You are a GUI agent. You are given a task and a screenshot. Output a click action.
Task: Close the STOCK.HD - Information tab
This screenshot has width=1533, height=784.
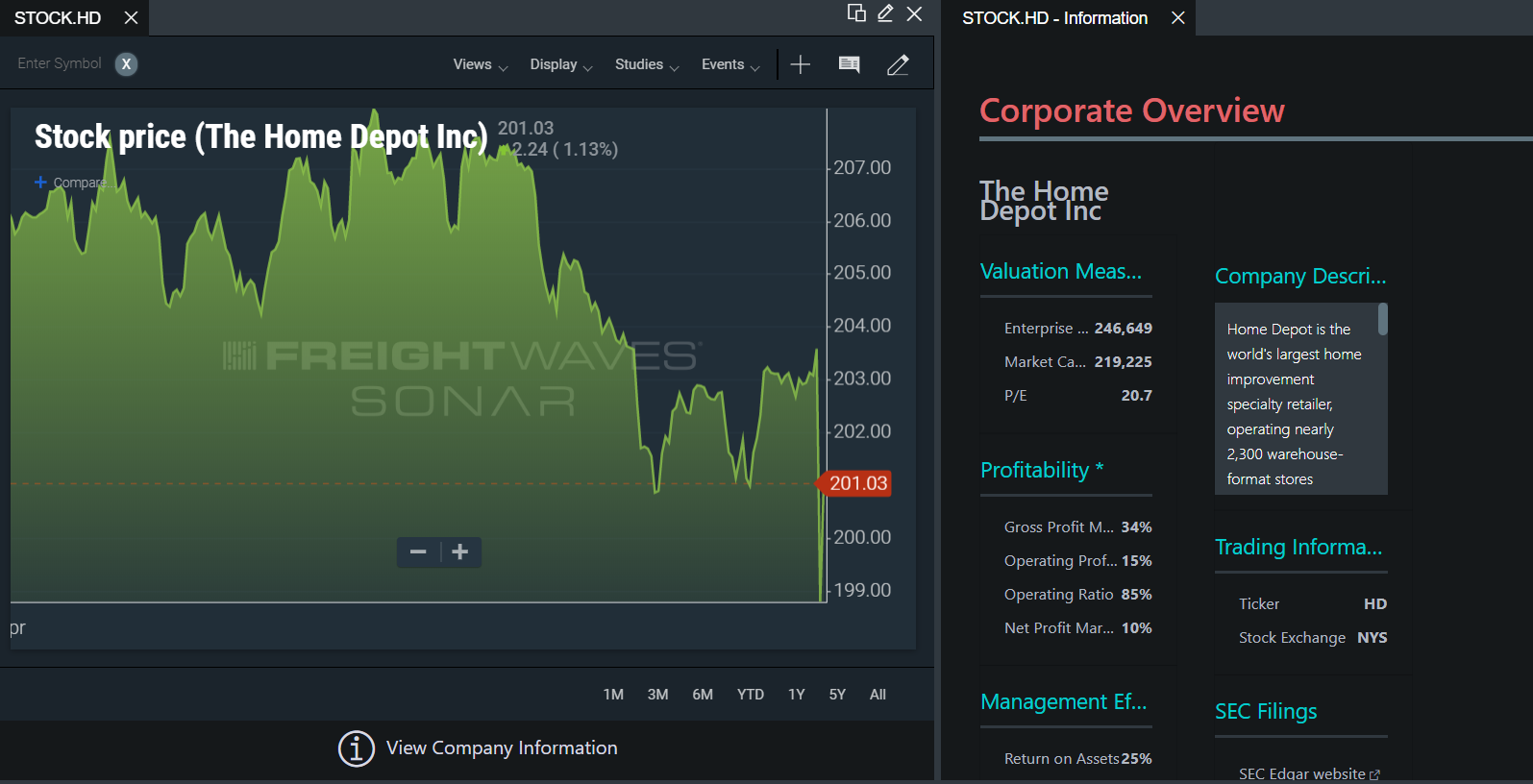click(x=1178, y=18)
